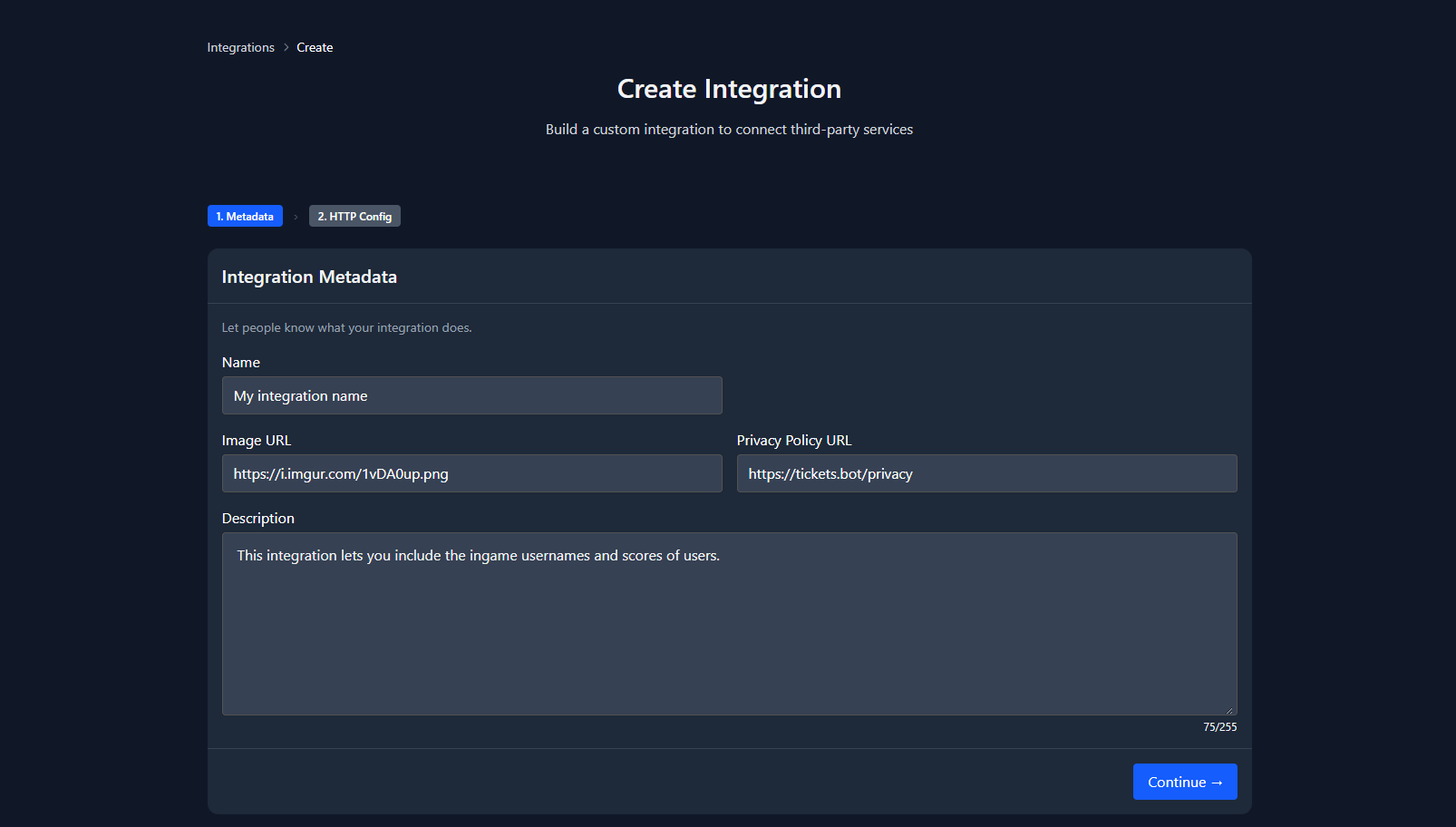Click the 75/255 character counter
Screen dimensions: 1456x827
(1219, 727)
